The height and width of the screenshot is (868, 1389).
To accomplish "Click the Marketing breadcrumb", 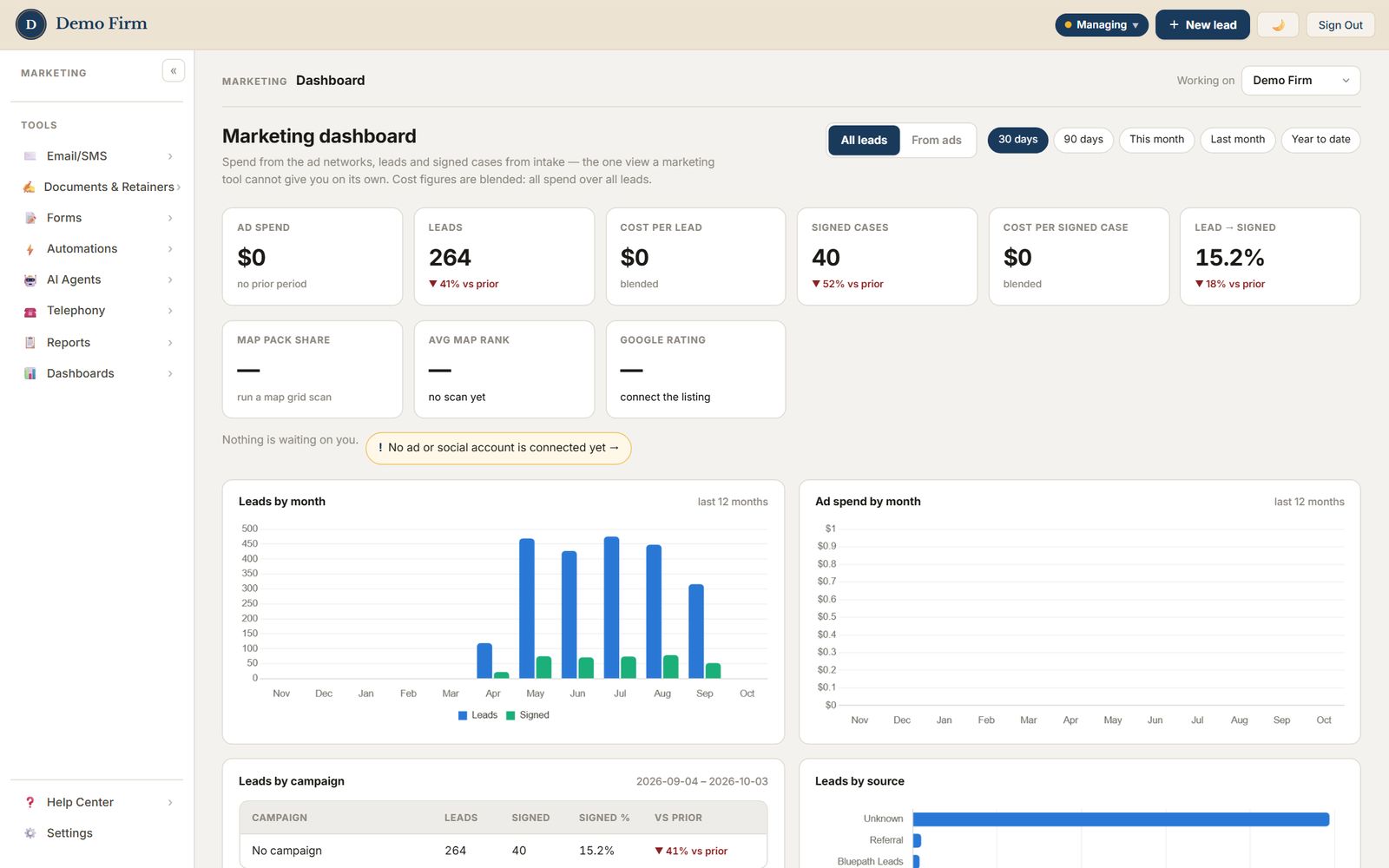I will point(254,82).
